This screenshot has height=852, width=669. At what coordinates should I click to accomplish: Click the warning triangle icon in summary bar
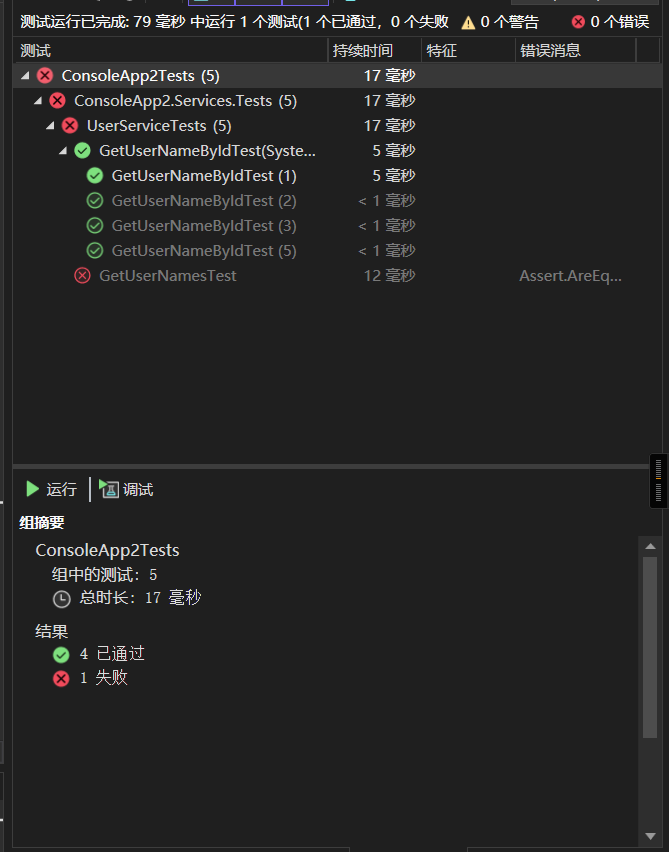(x=468, y=22)
